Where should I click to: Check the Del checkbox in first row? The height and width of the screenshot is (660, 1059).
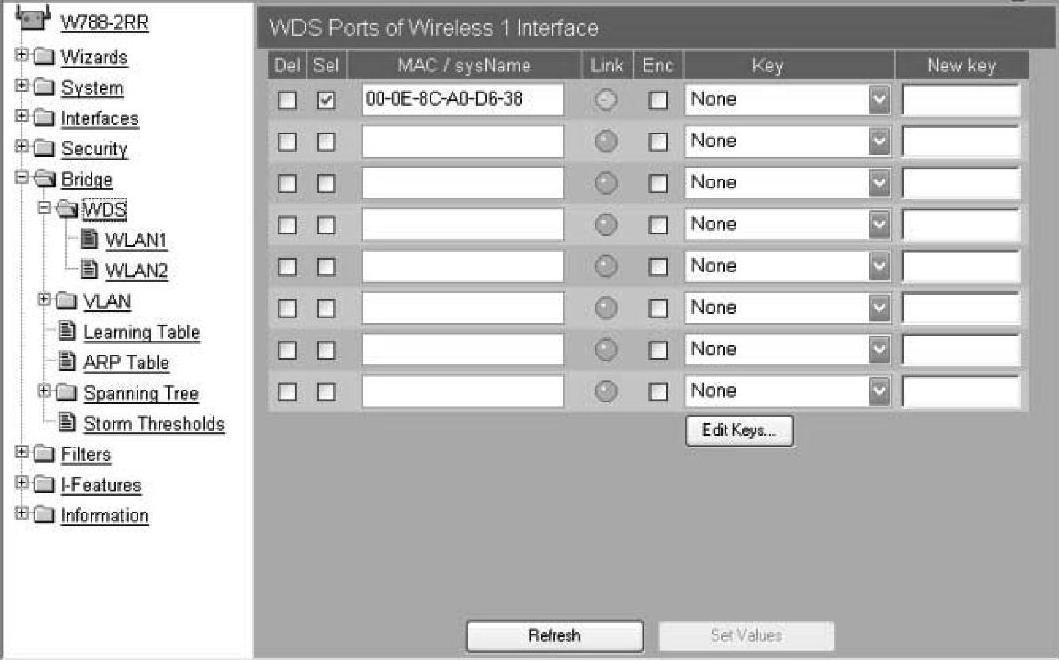click(288, 101)
